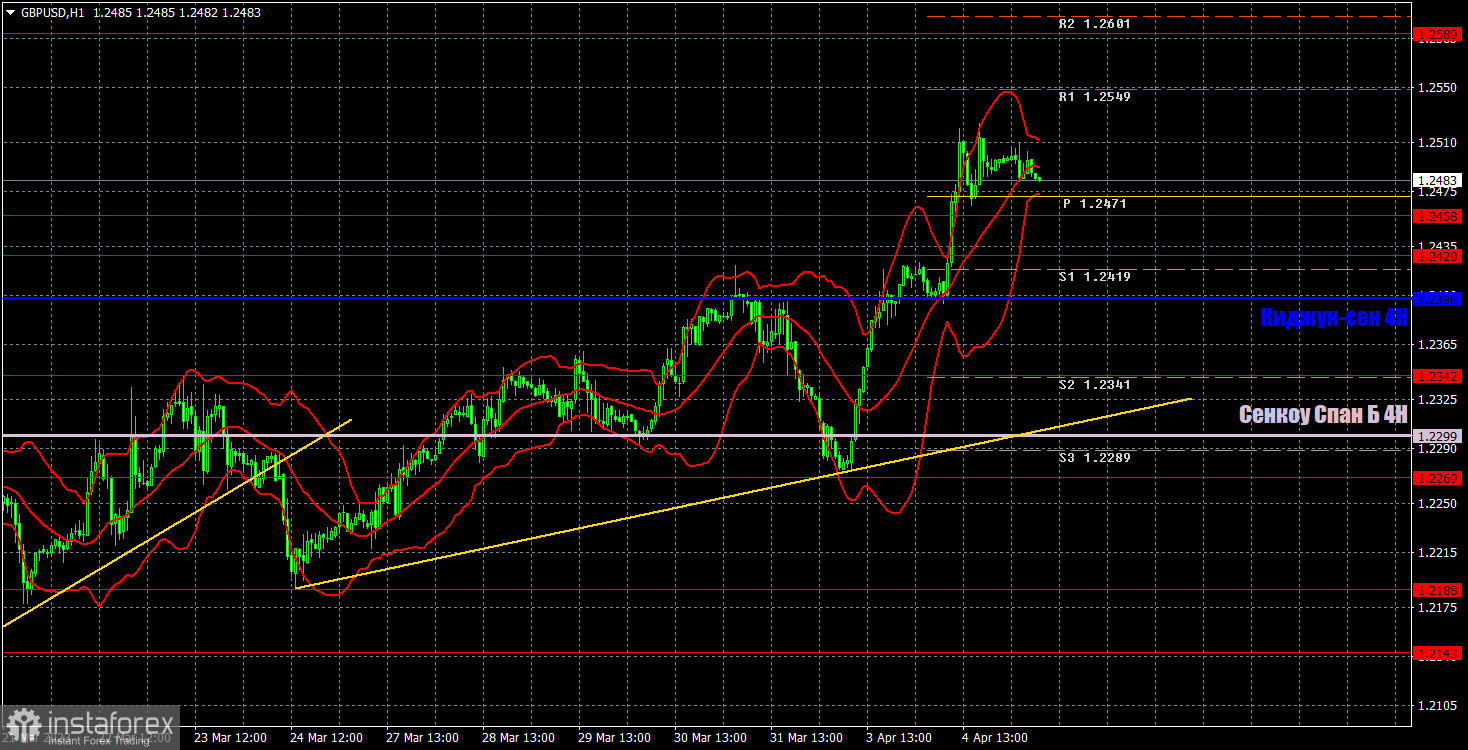Click the 1.2105 price axis value
This screenshot has height=750, width=1468.
click(x=1438, y=707)
